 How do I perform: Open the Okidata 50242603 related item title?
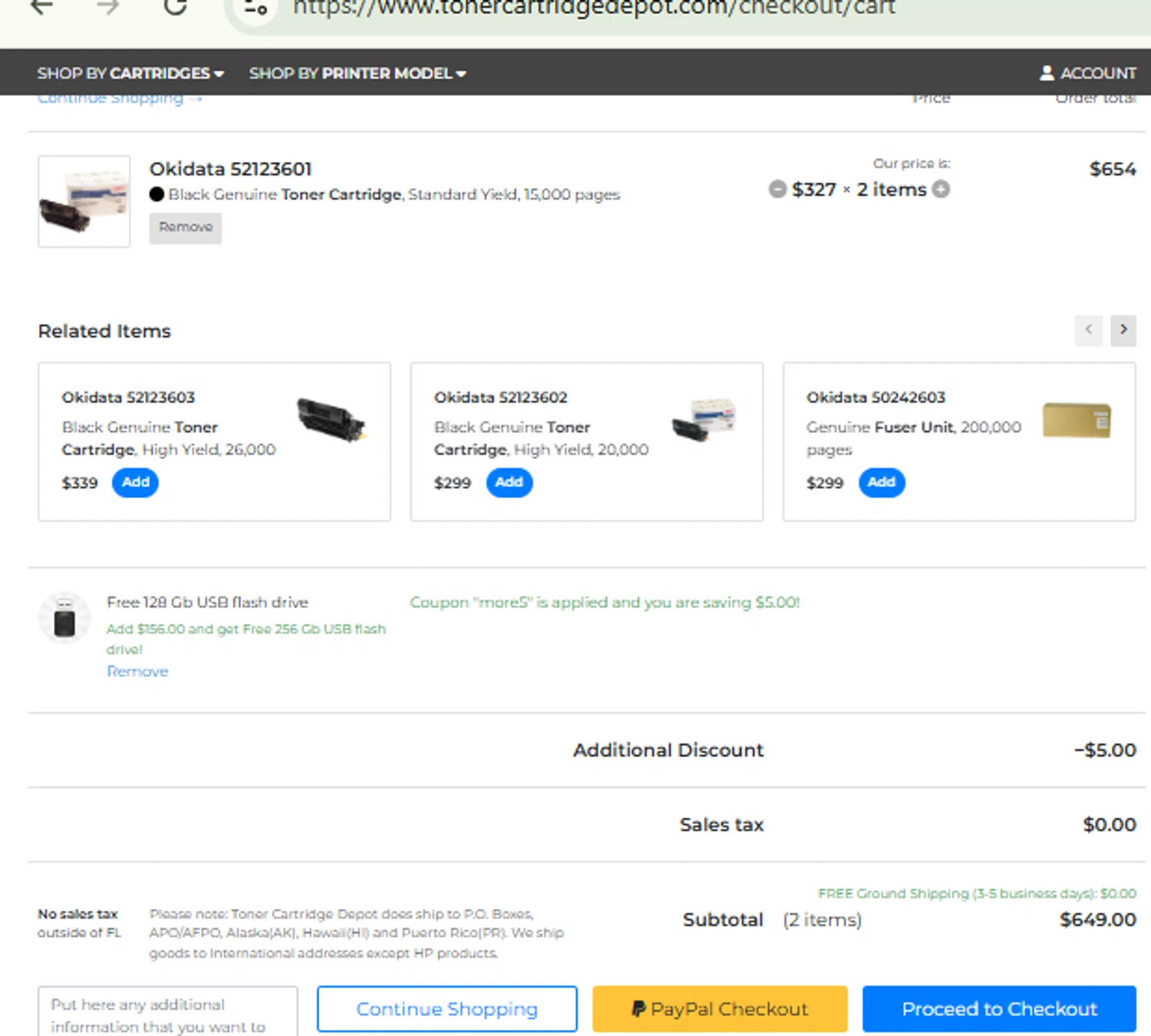click(x=876, y=398)
